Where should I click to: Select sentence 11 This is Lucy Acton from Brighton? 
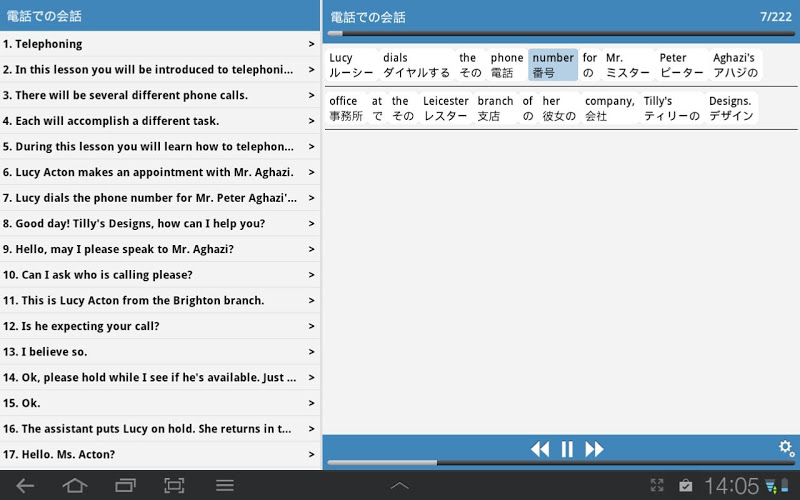click(x=160, y=301)
